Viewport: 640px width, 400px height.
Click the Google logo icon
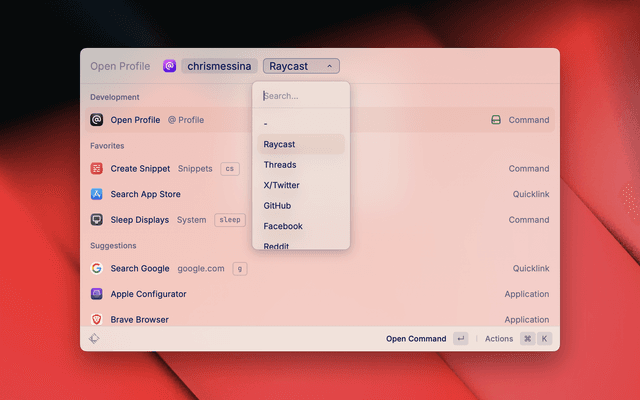pos(97,269)
